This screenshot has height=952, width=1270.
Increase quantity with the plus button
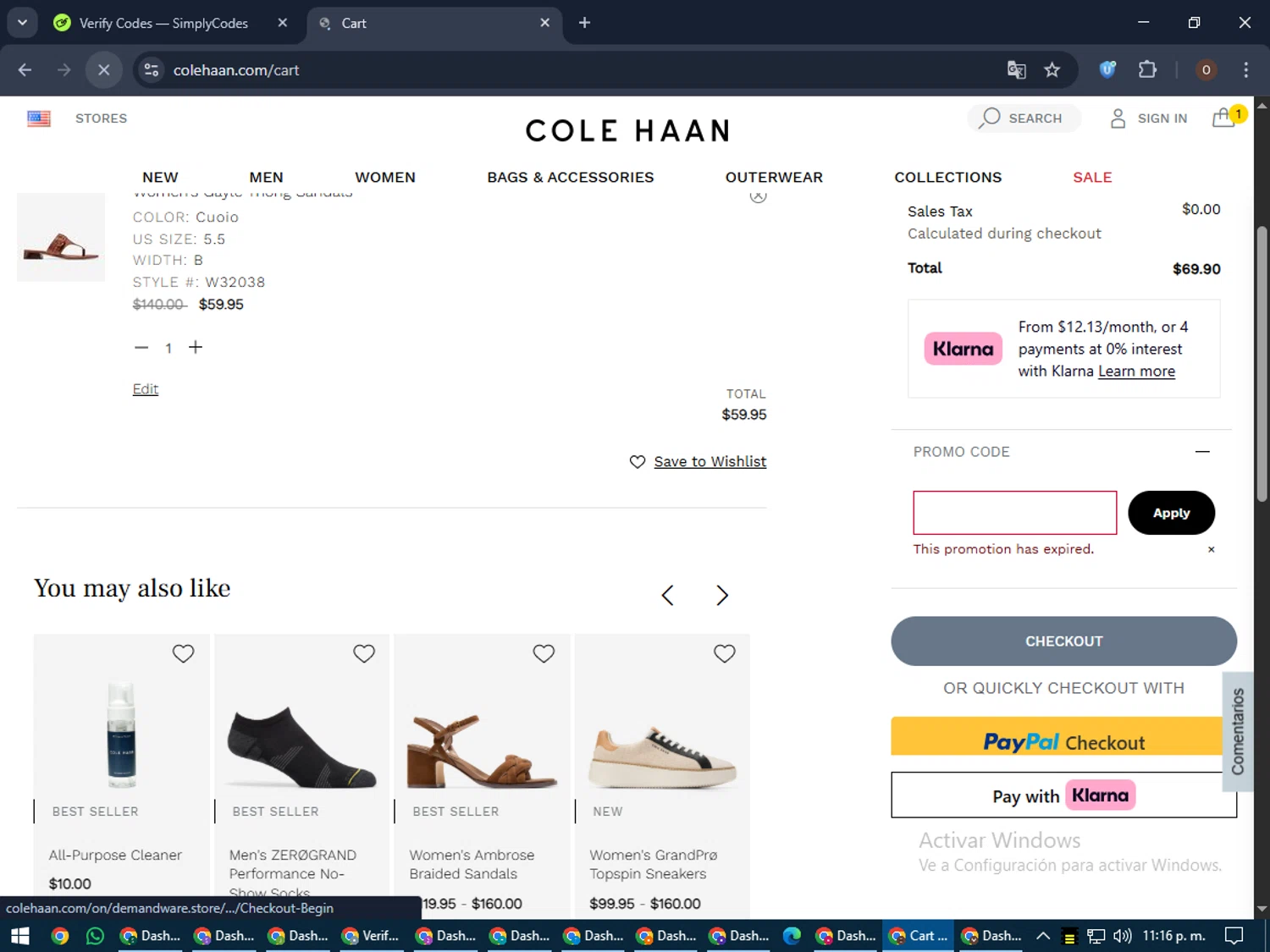pyautogui.click(x=196, y=347)
